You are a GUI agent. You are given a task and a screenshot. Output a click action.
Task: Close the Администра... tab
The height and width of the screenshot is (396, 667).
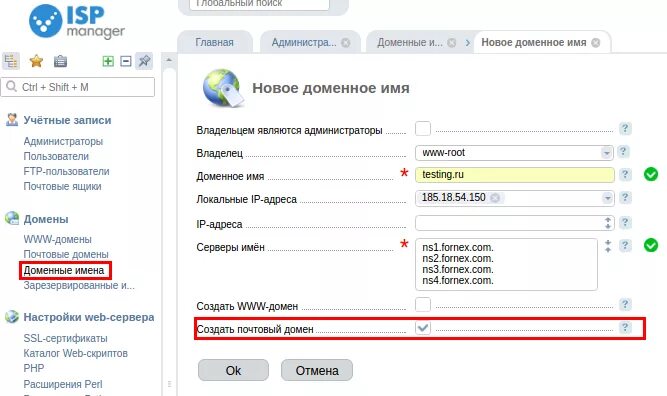point(346,43)
